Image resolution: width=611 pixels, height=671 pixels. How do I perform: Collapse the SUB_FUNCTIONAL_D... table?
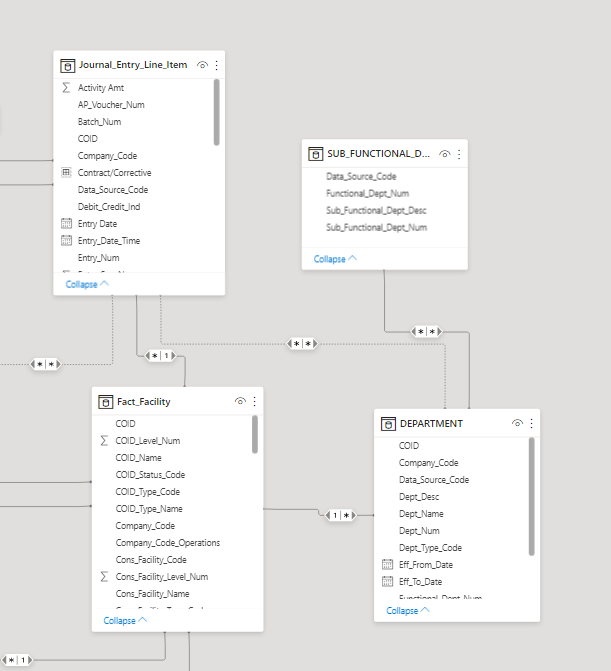[335, 259]
